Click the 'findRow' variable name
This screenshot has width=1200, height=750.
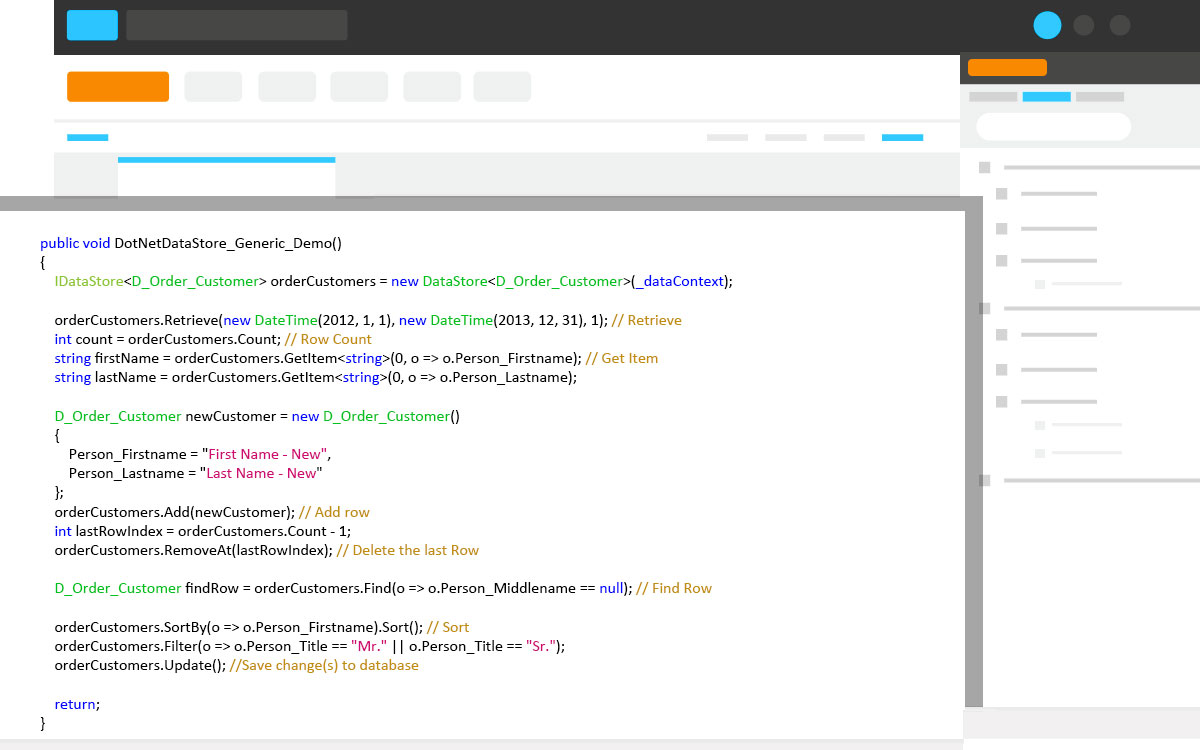click(x=212, y=588)
